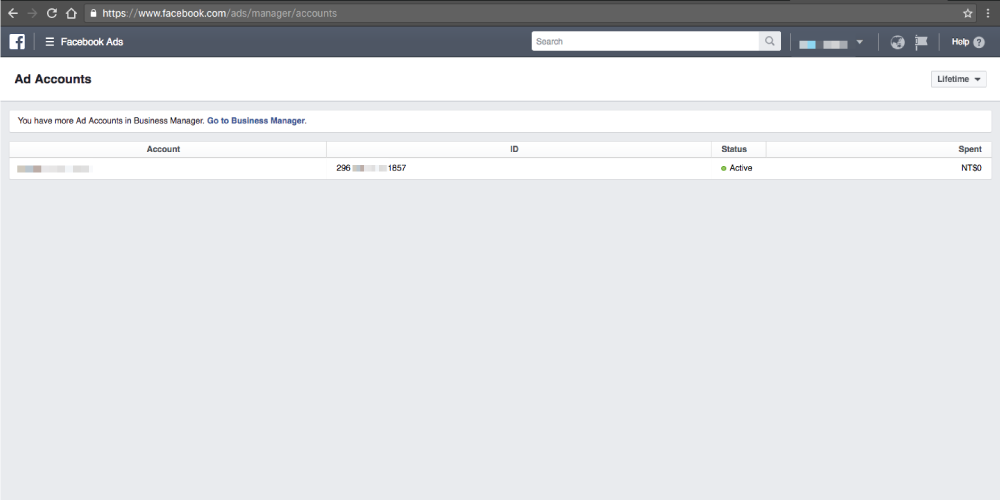The image size is (1000, 500).
Task: Open the Lifetime date range dropdown
Action: [959, 79]
